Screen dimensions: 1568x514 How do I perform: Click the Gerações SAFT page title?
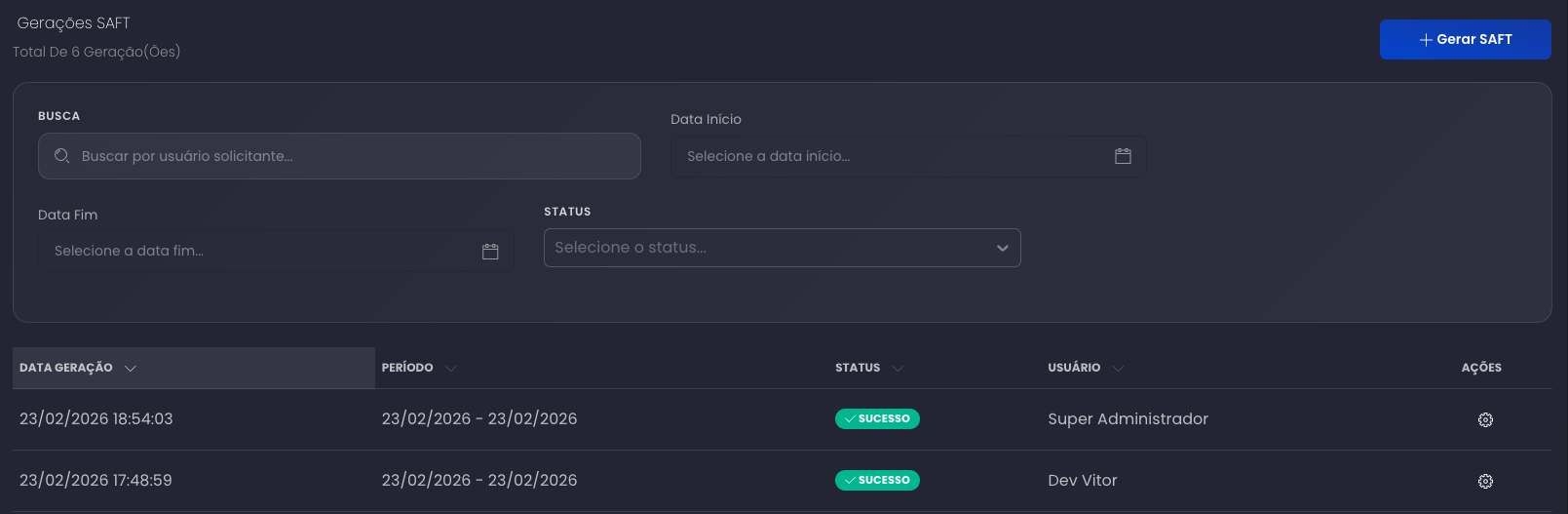click(x=74, y=22)
